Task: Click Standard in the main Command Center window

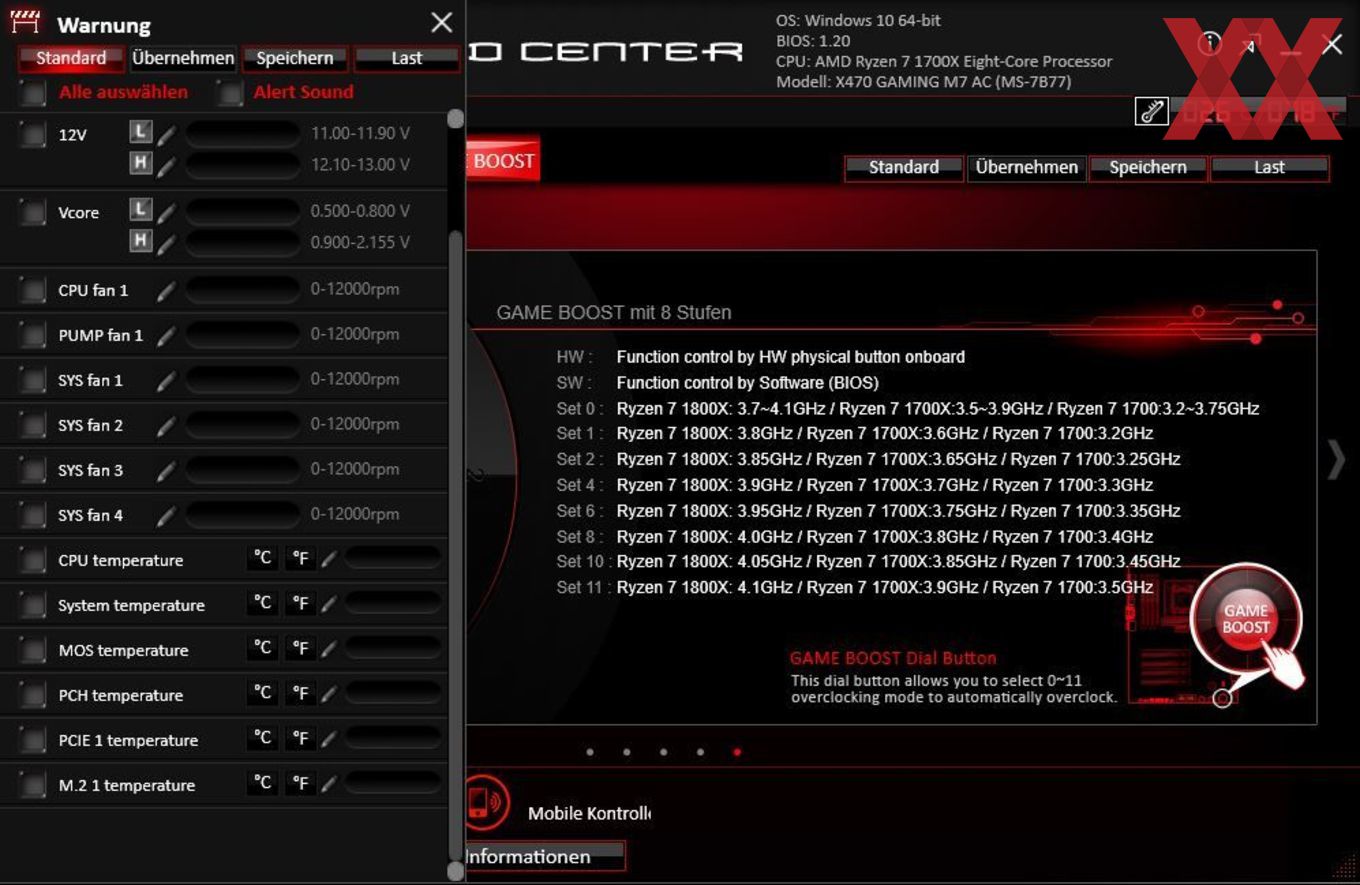Action: coord(904,167)
